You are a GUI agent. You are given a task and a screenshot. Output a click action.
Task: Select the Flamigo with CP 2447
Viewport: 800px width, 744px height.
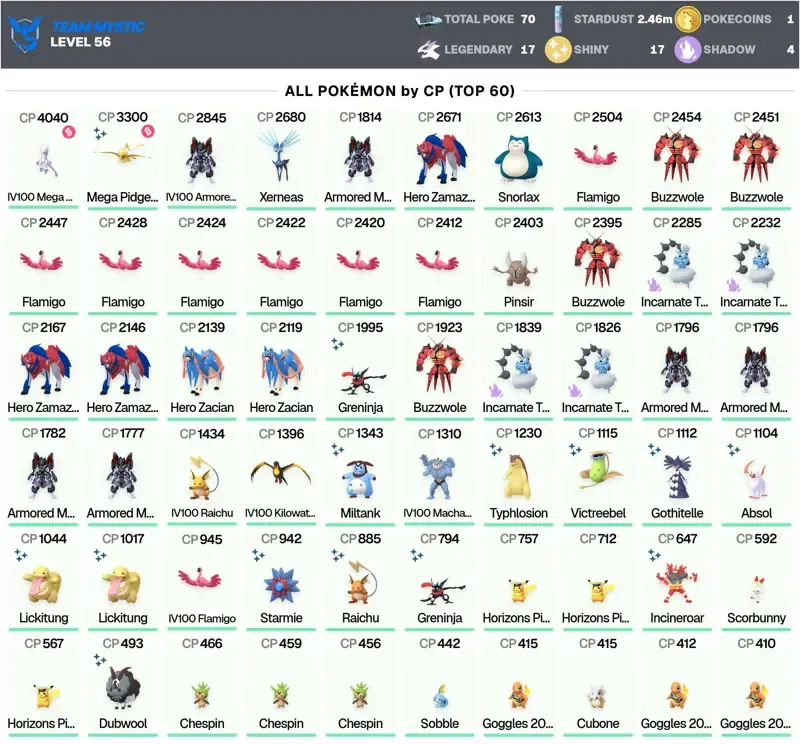pyautogui.click(x=43, y=262)
